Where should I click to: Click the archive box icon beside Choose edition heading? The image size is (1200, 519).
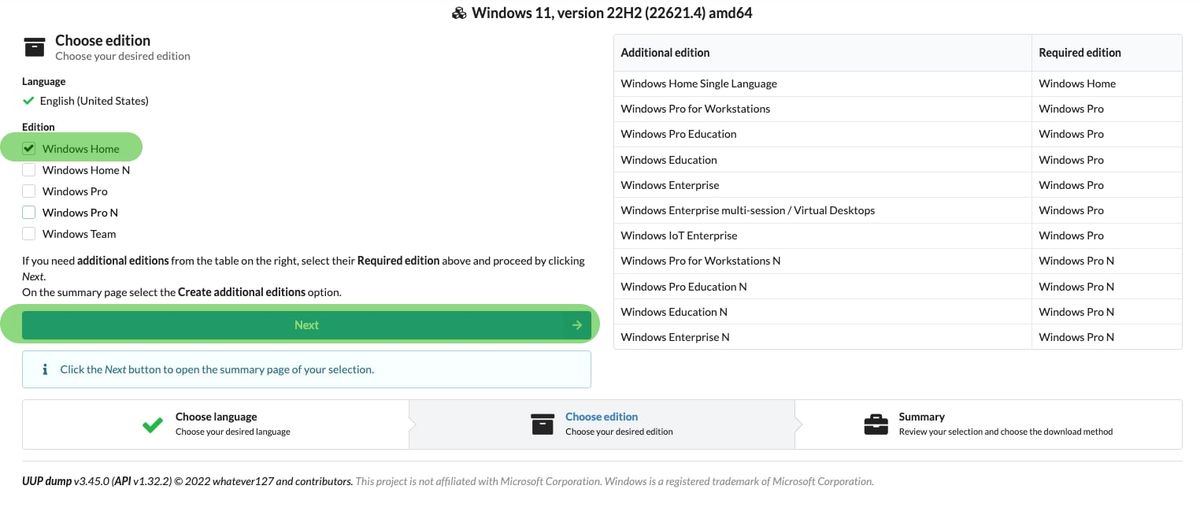(34, 47)
